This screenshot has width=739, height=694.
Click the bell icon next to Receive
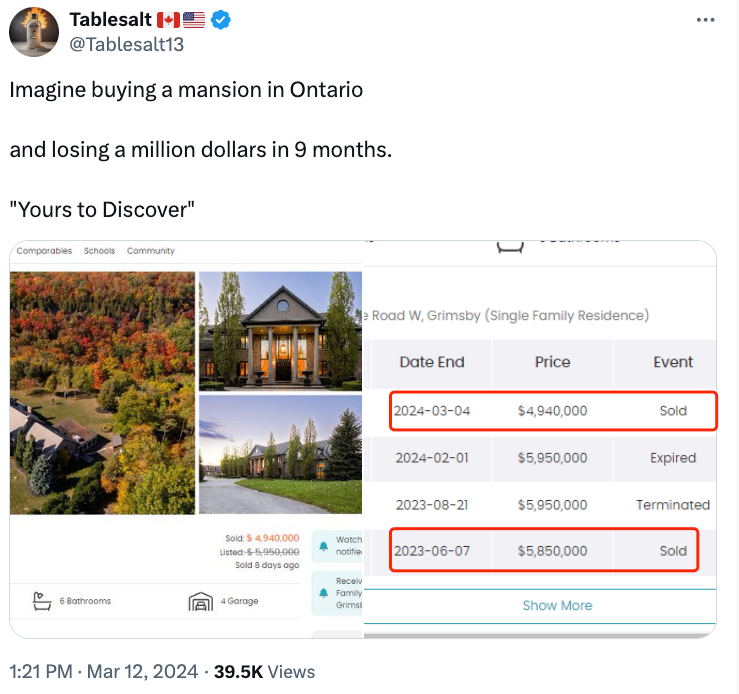click(323, 593)
